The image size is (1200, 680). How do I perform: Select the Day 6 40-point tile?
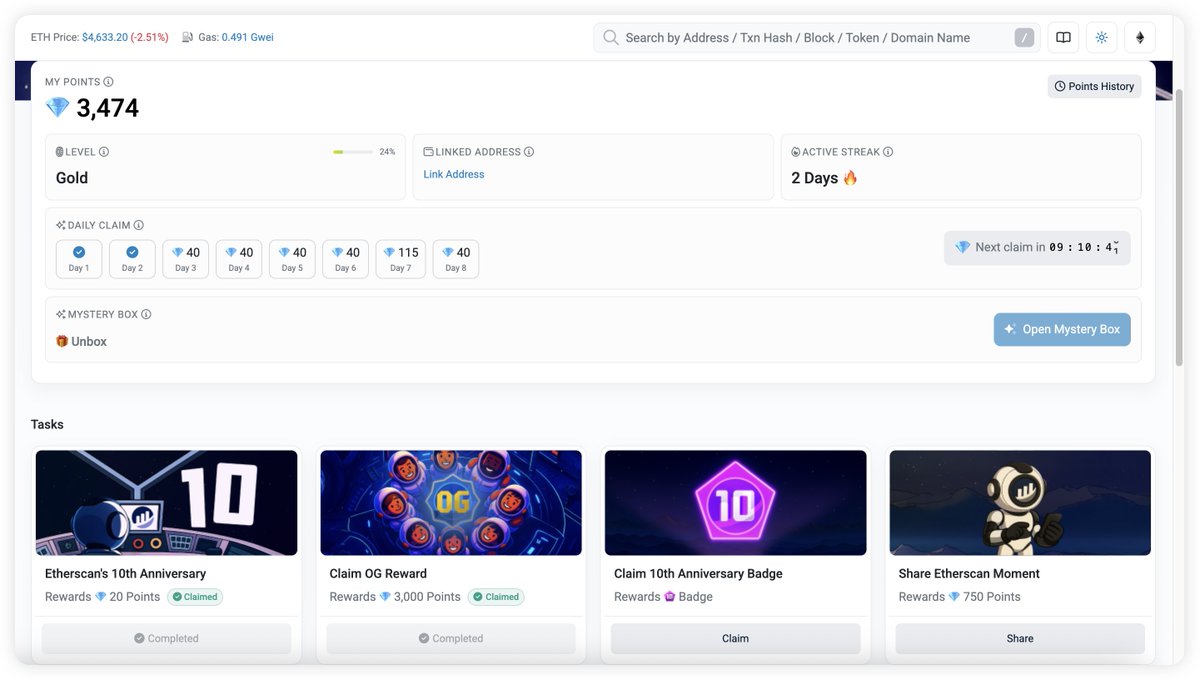click(x=346, y=259)
